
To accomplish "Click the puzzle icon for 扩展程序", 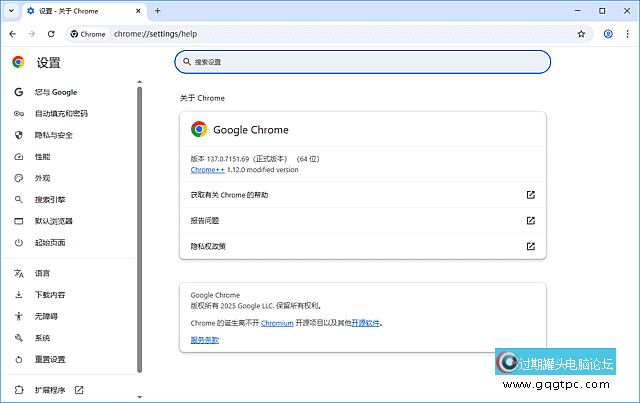I will coord(19,390).
